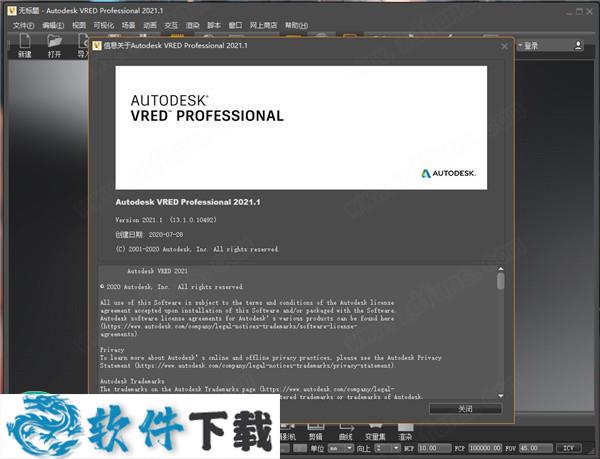Click the software-license-agreements URL text

click(228, 330)
